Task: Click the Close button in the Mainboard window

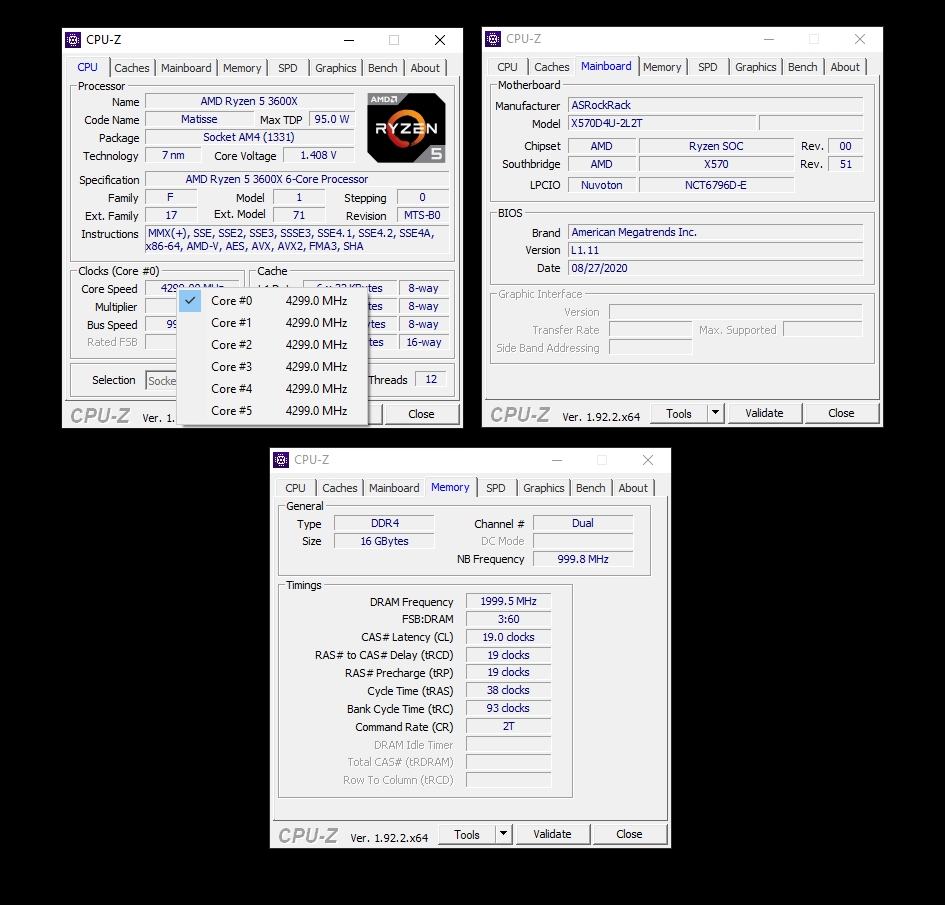Action: (841, 413)
